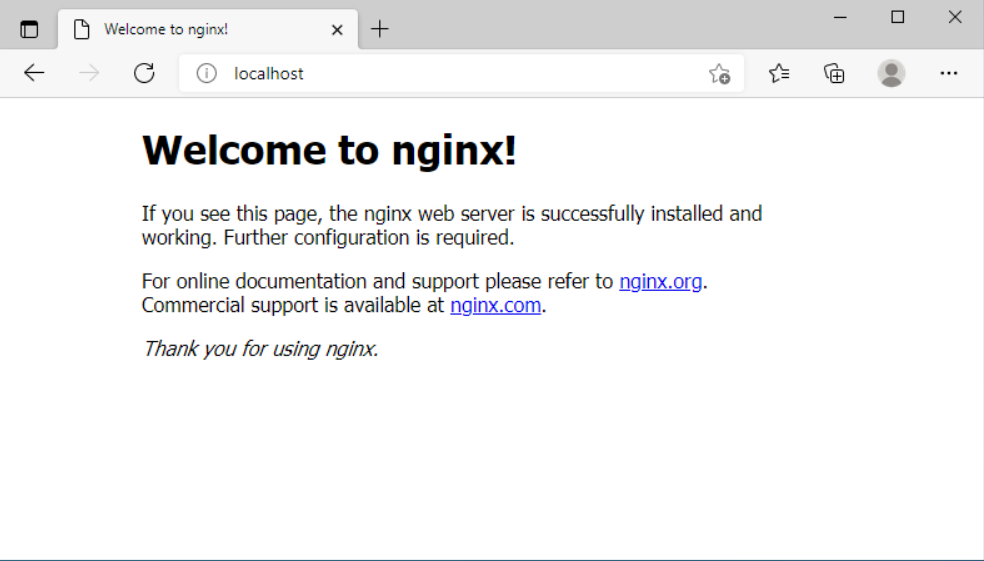Select the 'Welcome to nginx!' tab

tap(208, 29)
